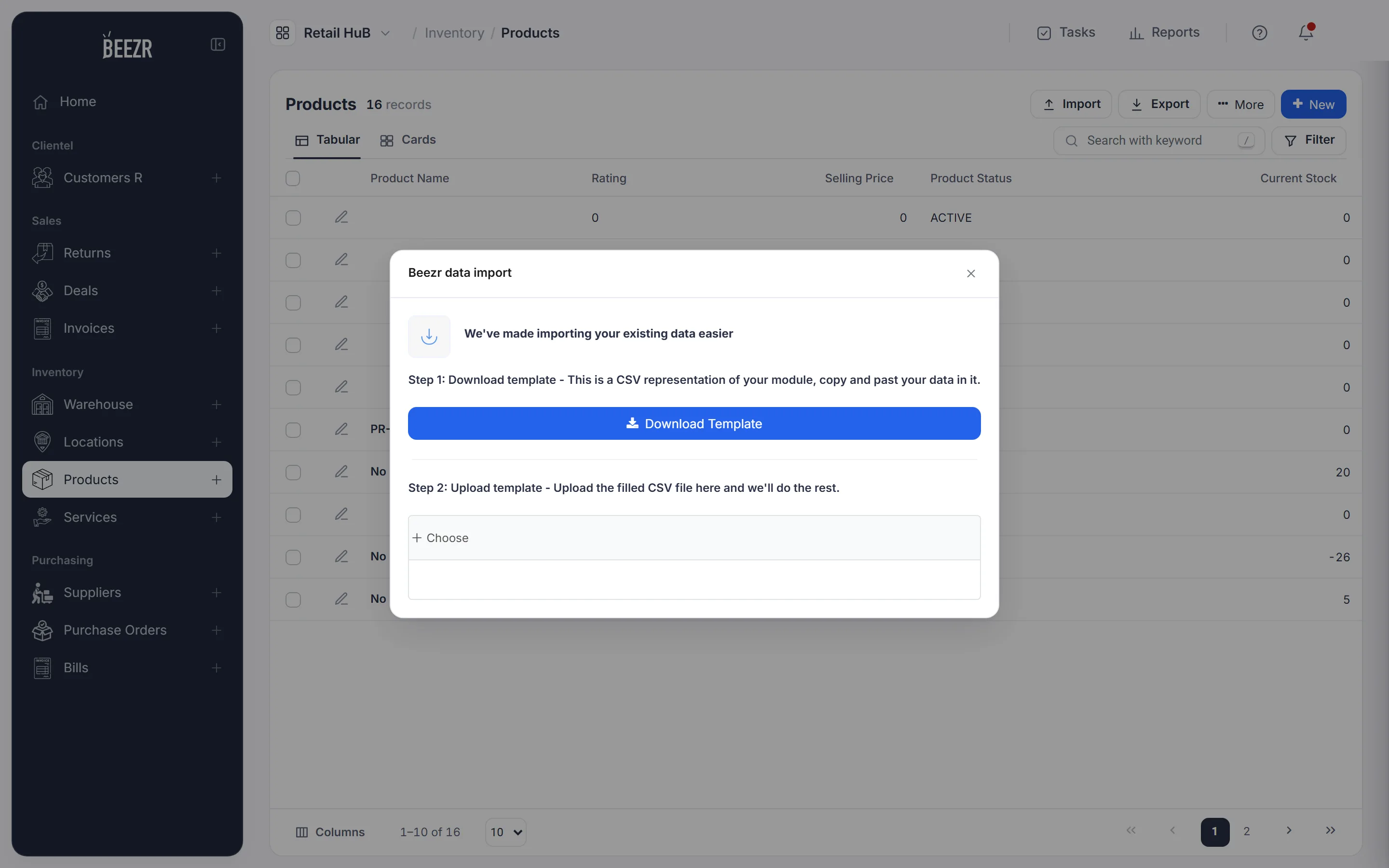Jump to last page double arrow
Image resolution: width=1389 pixels, height=868 pixels.
point(1331,831)
